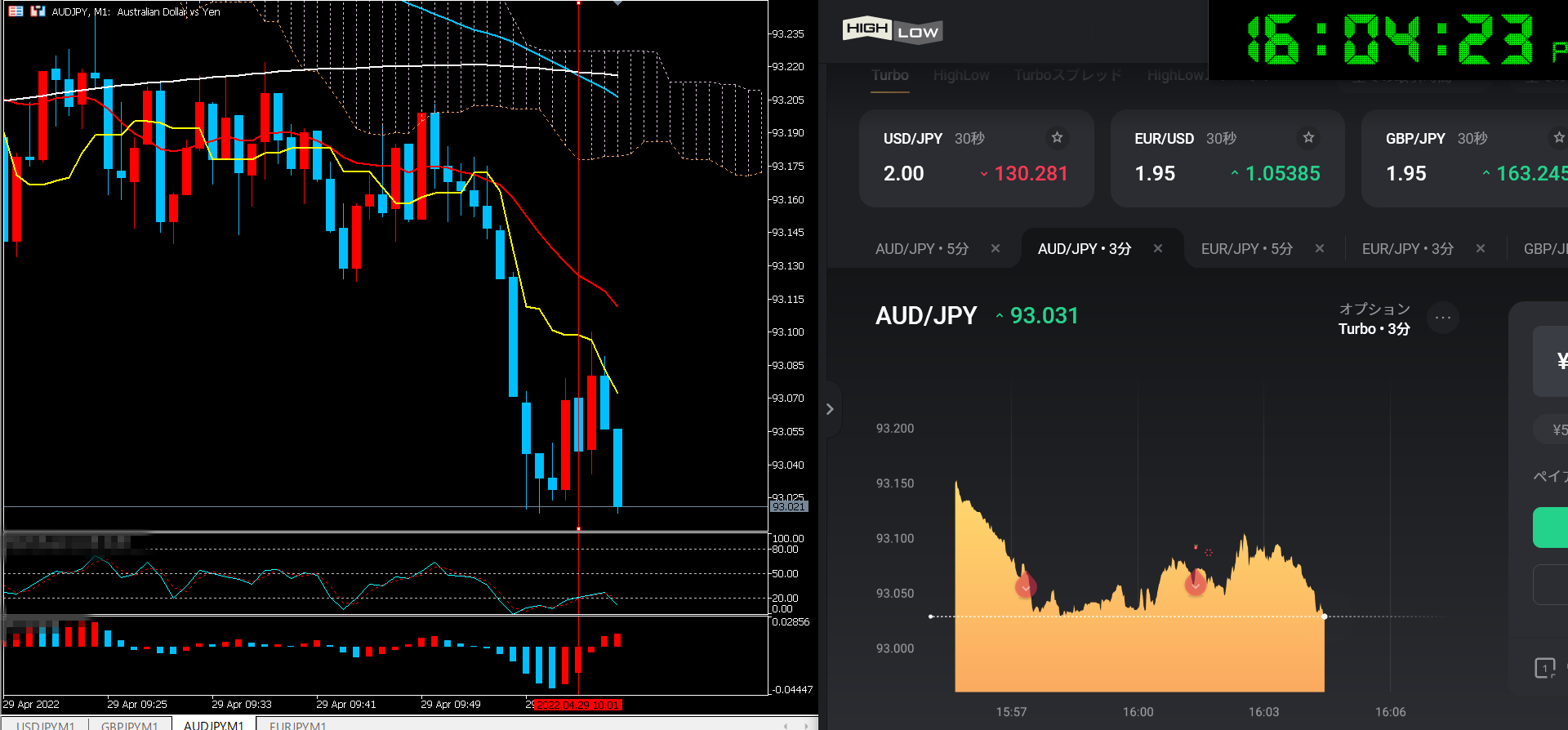Click the HighLow logo
This screenshot has width=1568, height=730.
pos(892,31)
